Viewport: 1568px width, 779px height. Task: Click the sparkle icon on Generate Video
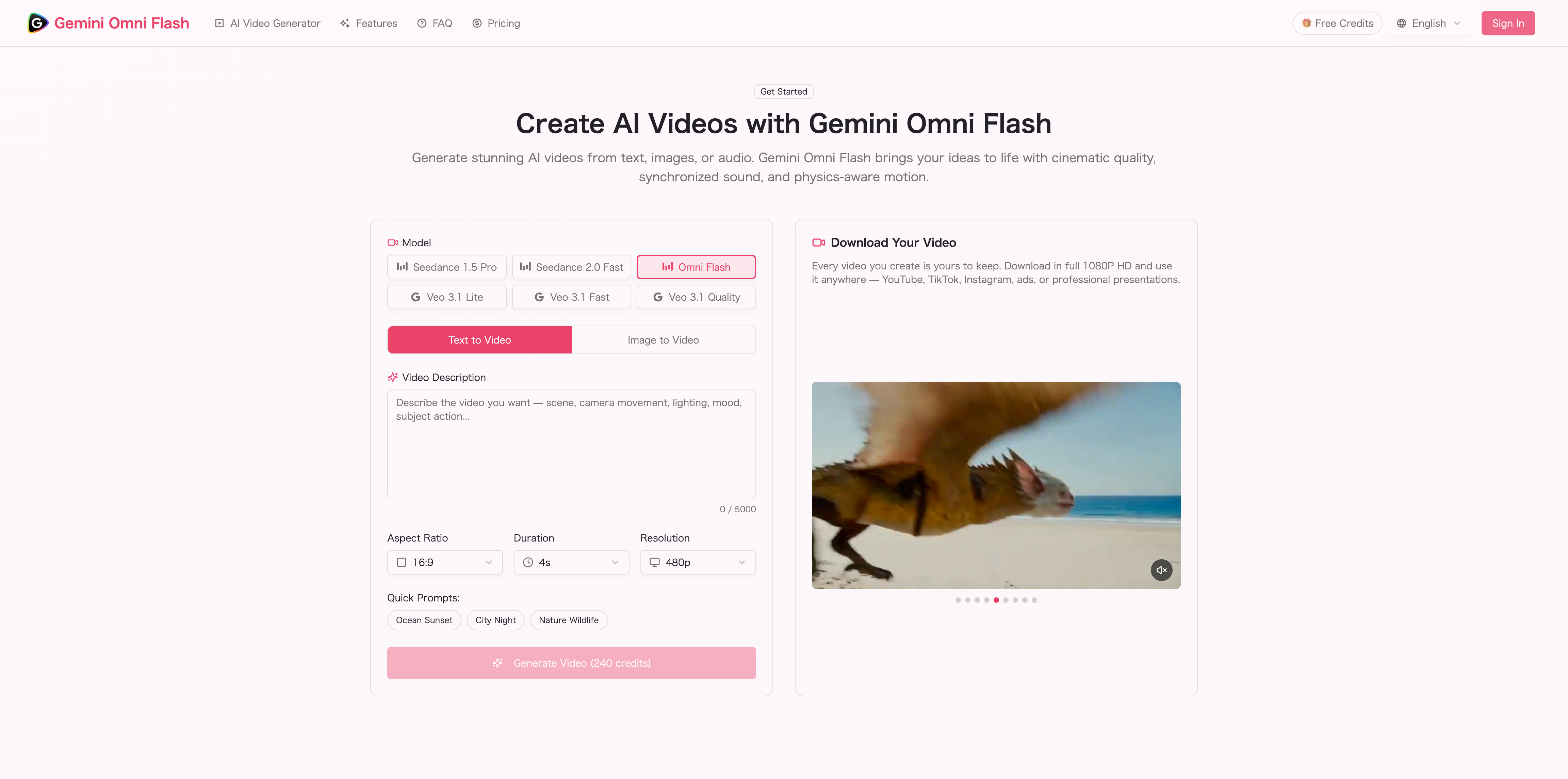(x=498, y=663)
